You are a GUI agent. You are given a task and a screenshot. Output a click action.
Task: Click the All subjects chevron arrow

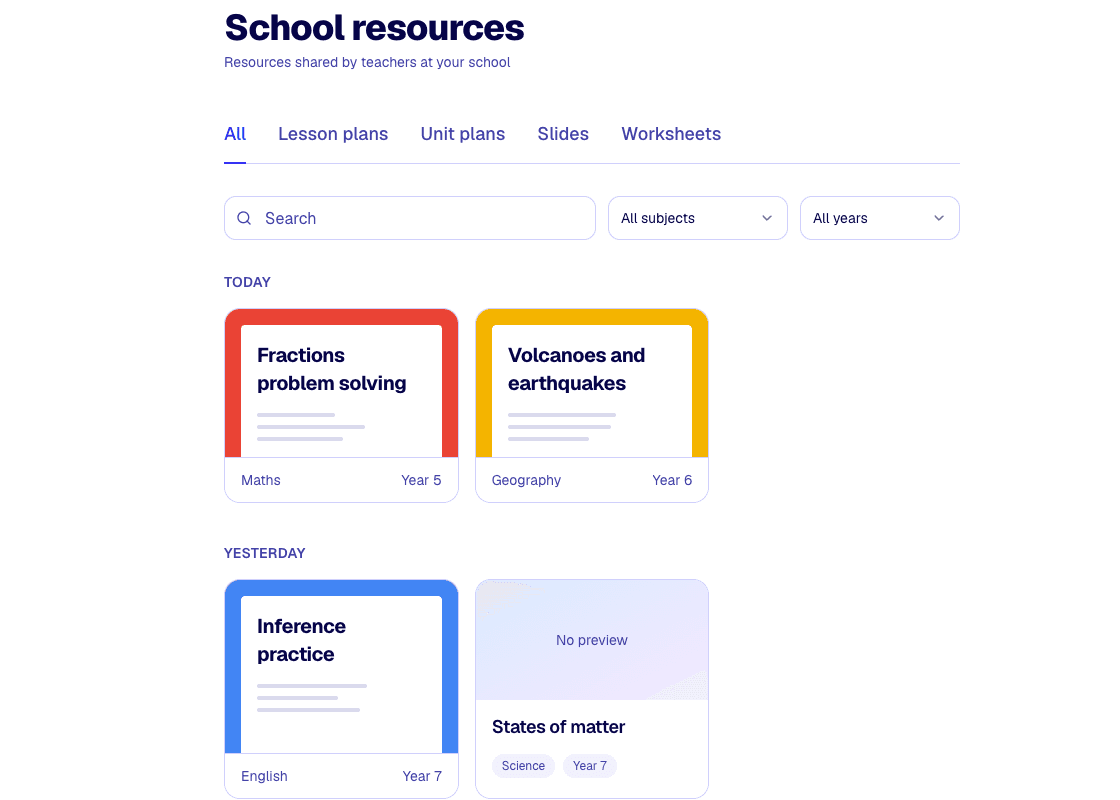(766, 218)
